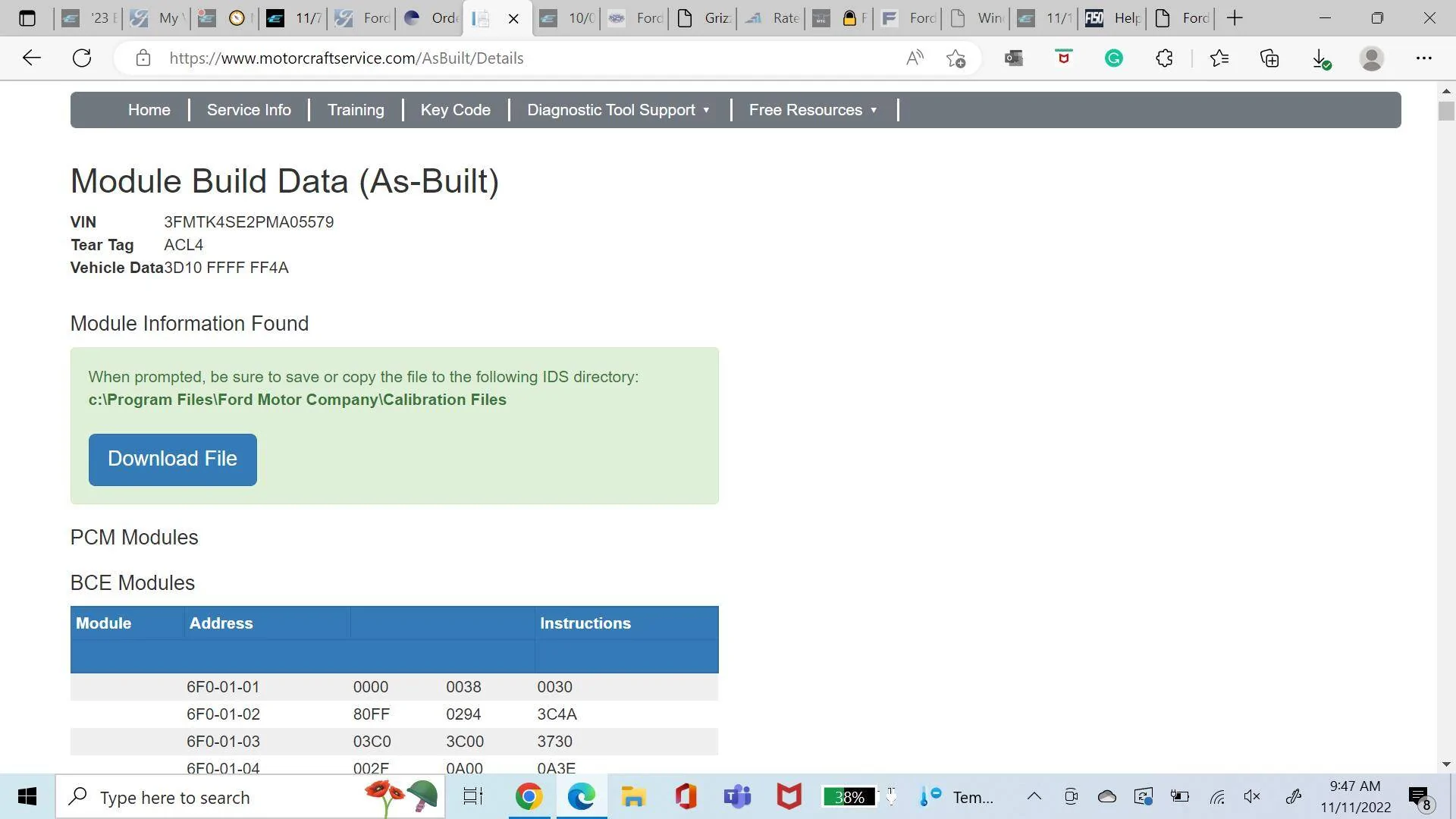Go to Home in the site navigation
This screenshot has height=819, width=1456.
coord(149,110)
